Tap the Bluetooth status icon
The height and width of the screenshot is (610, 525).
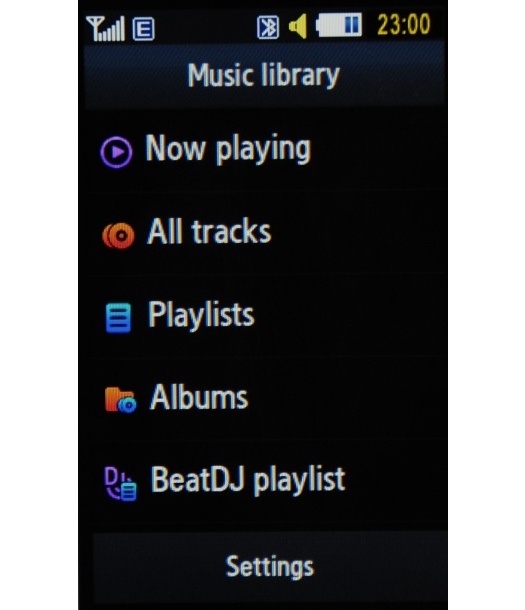coord(268,27)
